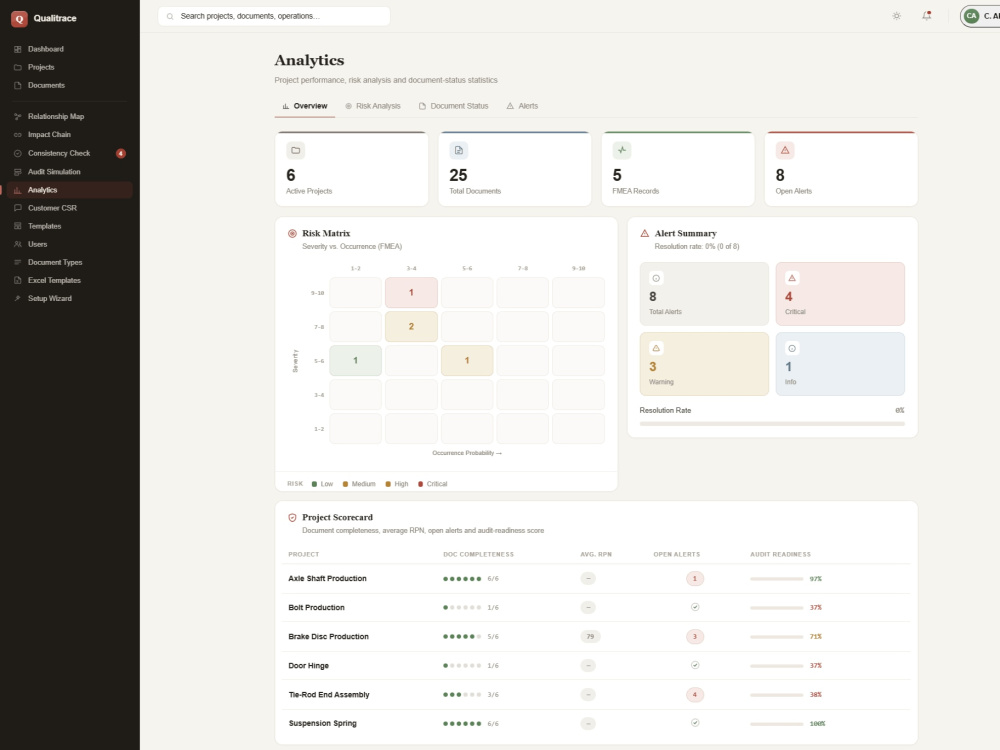Click the Project Scorecard shield icon
Screen dimensions: 1000x750
pyautogui.click(x=292, y=518)
